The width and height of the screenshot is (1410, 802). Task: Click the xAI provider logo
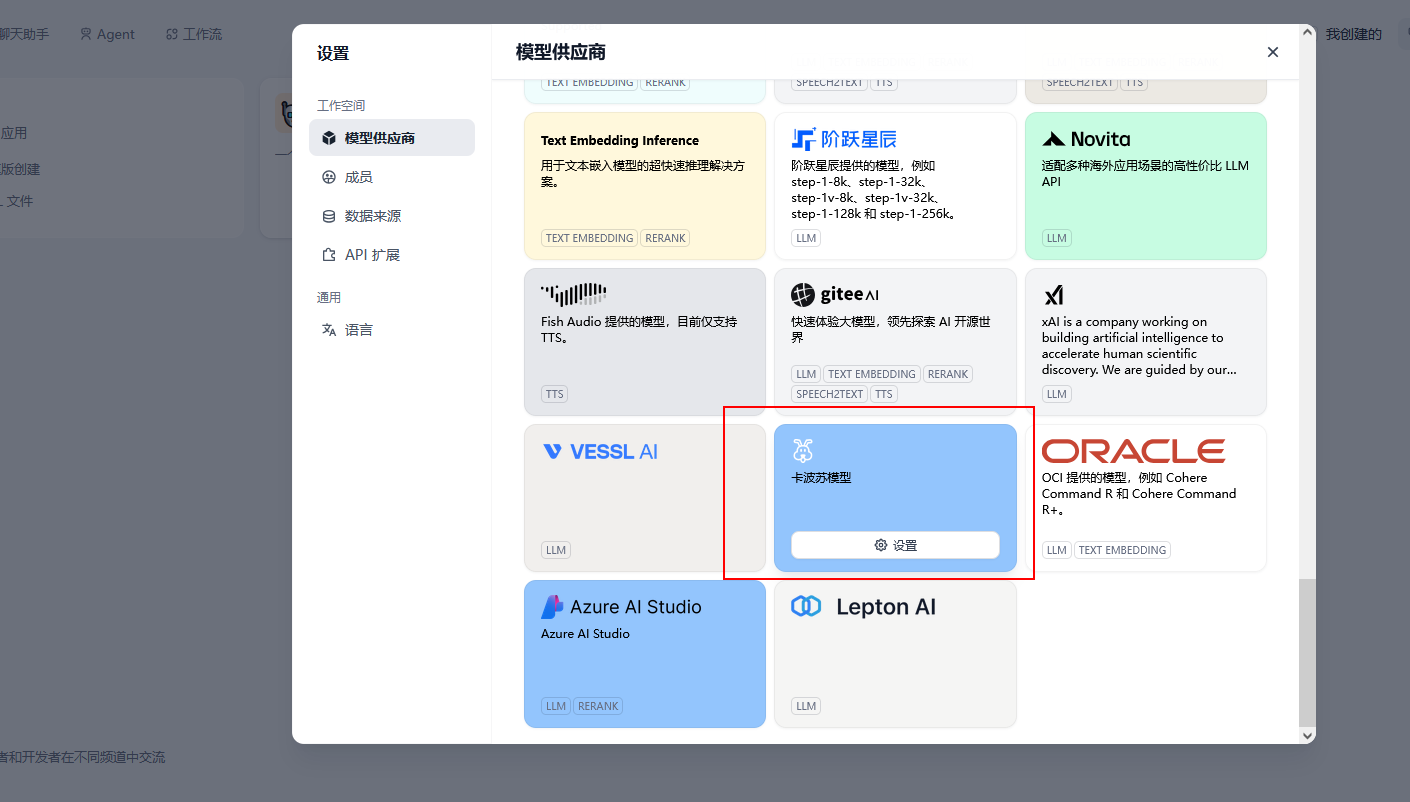(x=1053, y=295)
